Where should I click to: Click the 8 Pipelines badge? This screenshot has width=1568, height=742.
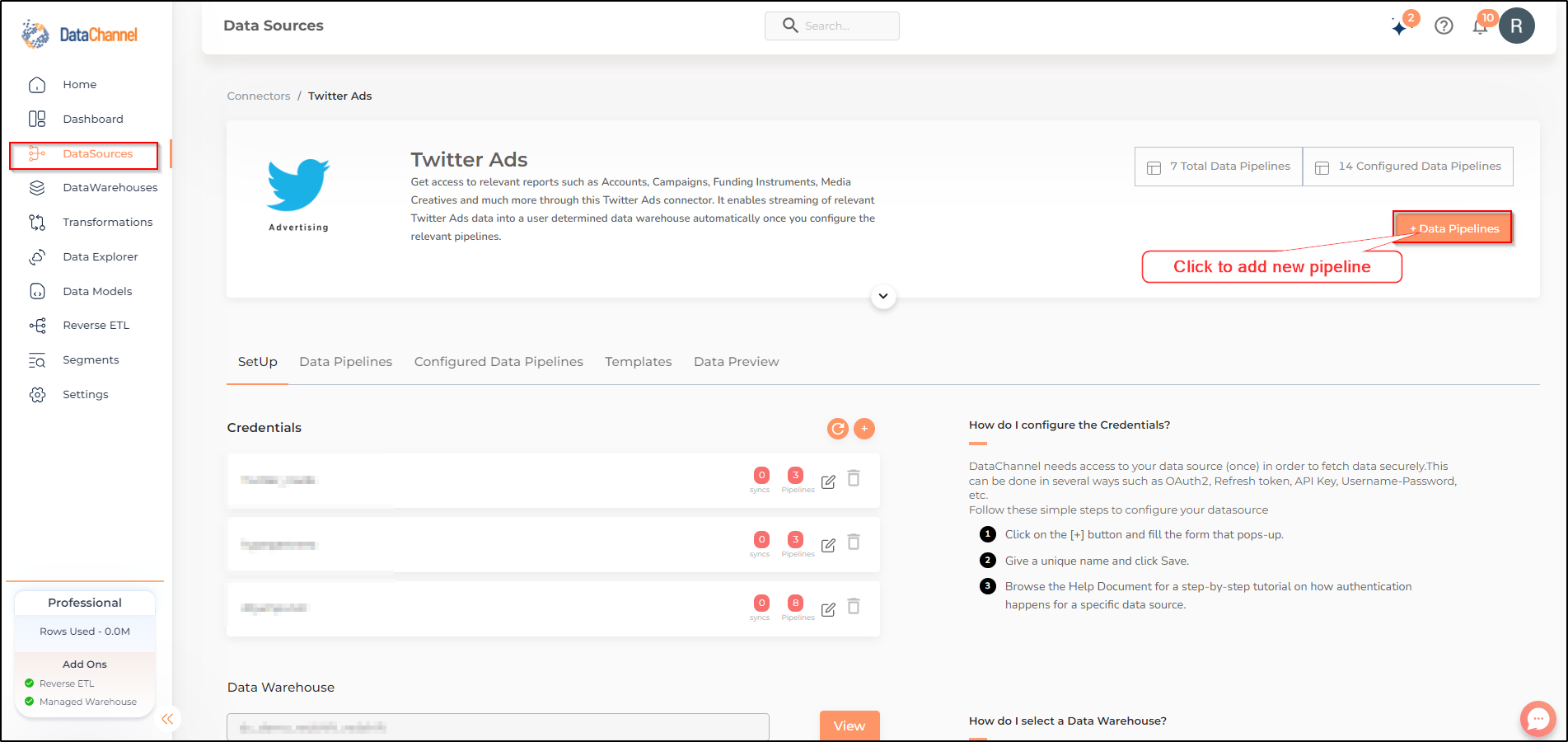(x=796, y=603)
